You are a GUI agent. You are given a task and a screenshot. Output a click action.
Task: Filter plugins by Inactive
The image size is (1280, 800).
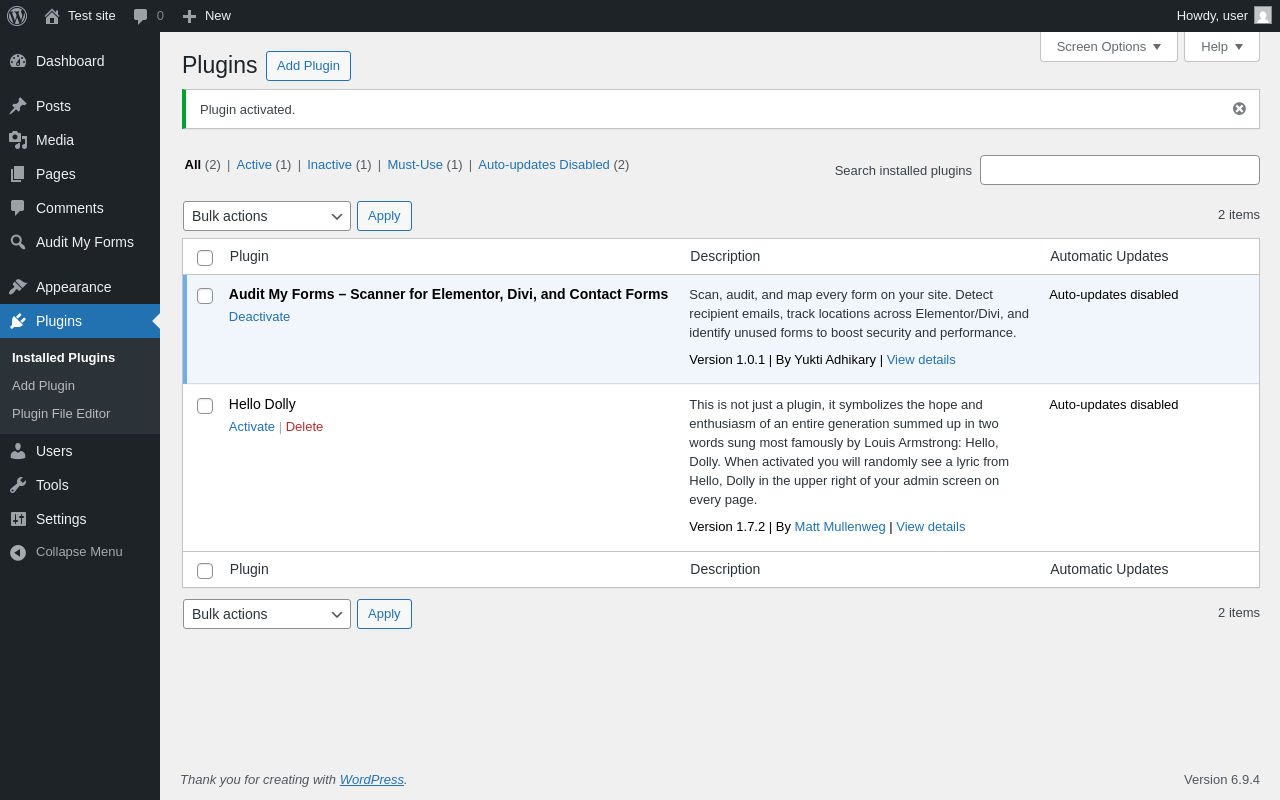pyautogui.click(x=329, y=165)
